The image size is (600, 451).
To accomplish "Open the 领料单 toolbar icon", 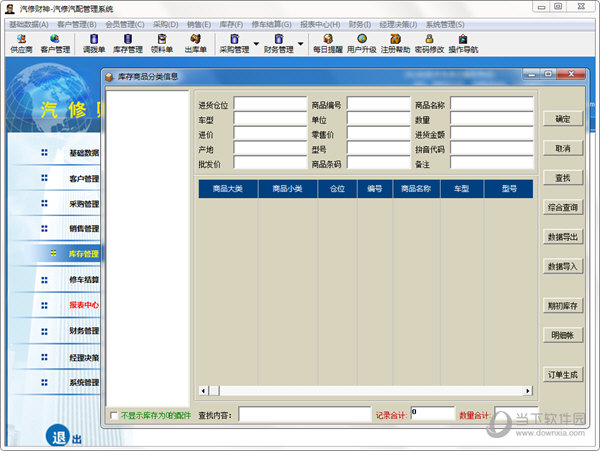I will 162,44.
